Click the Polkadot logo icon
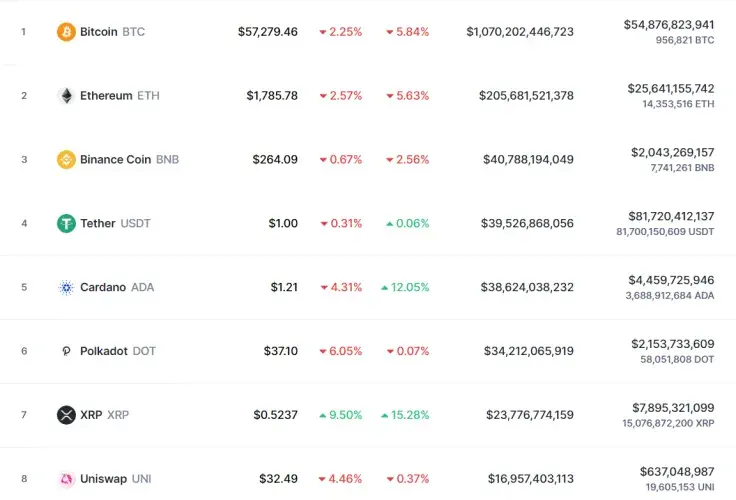 pos(66,352)
